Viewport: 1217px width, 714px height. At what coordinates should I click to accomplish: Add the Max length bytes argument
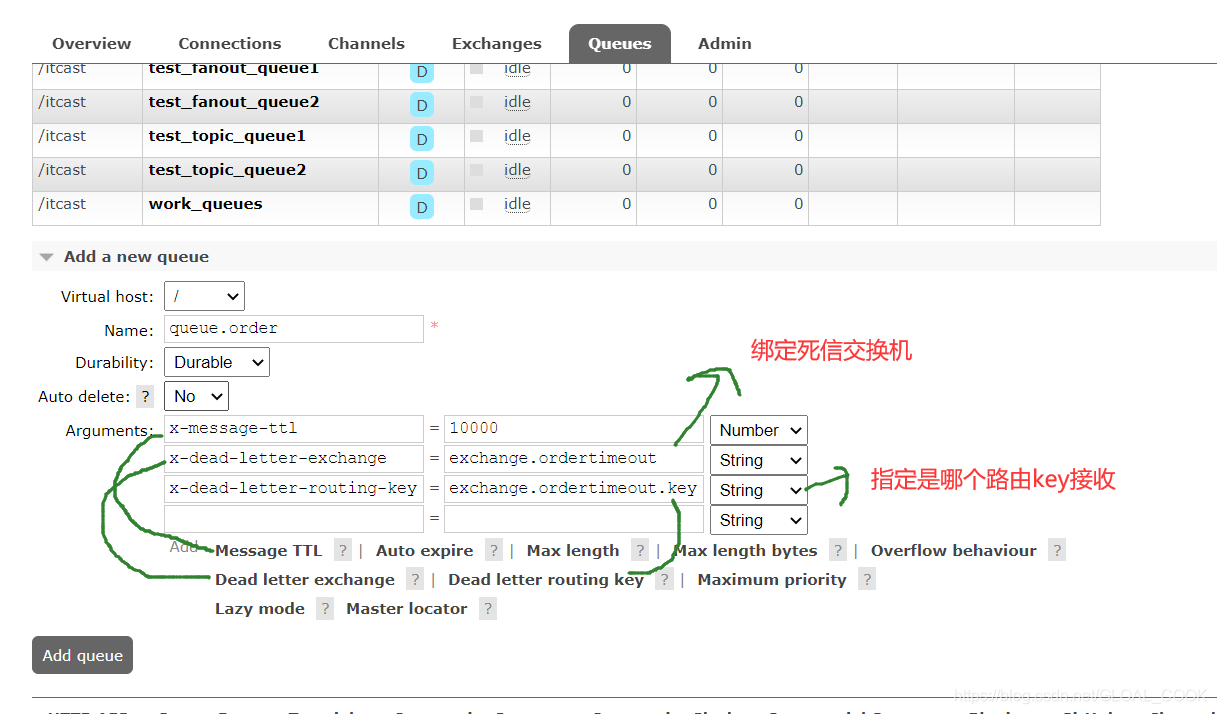[x=746, y=551]
